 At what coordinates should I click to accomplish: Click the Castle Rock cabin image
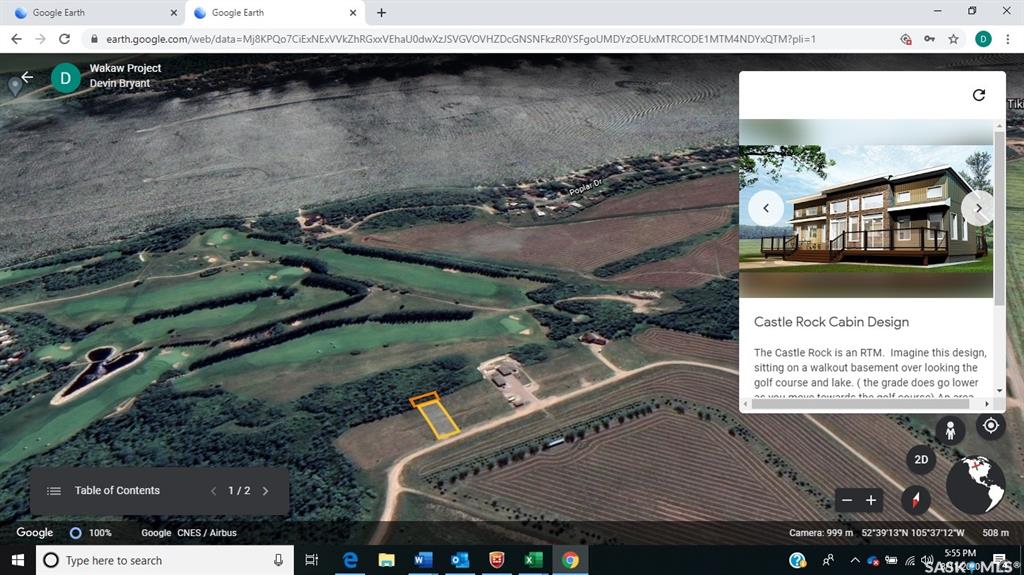point(866,208)
